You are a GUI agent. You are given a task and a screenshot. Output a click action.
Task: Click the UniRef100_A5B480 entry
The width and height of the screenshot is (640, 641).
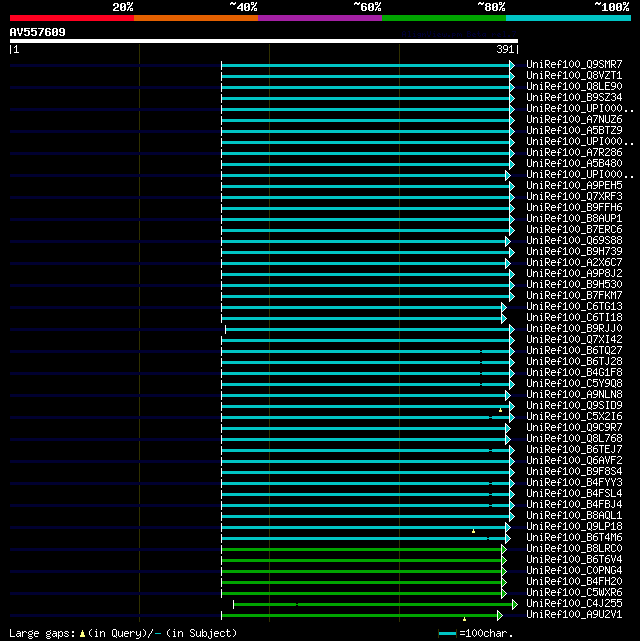(x=574, y=164)
